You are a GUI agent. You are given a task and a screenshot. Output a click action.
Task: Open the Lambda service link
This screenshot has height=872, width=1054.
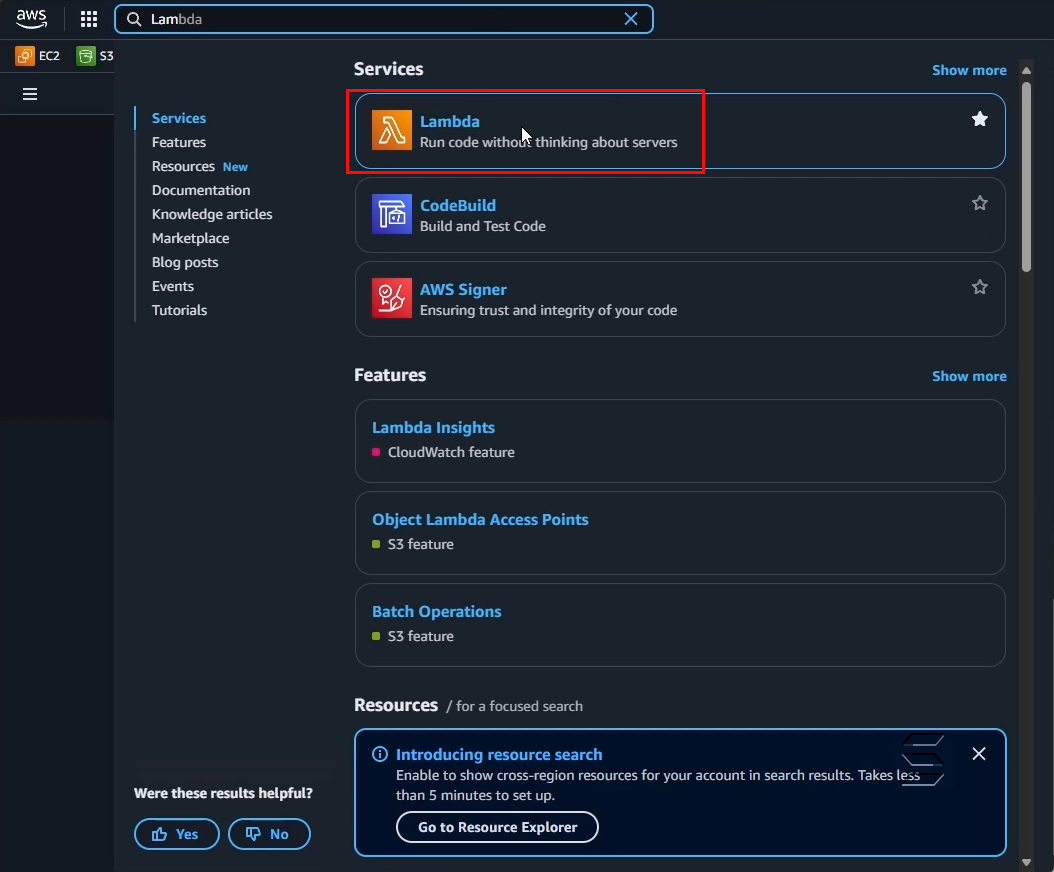click(x=450, y=122)
